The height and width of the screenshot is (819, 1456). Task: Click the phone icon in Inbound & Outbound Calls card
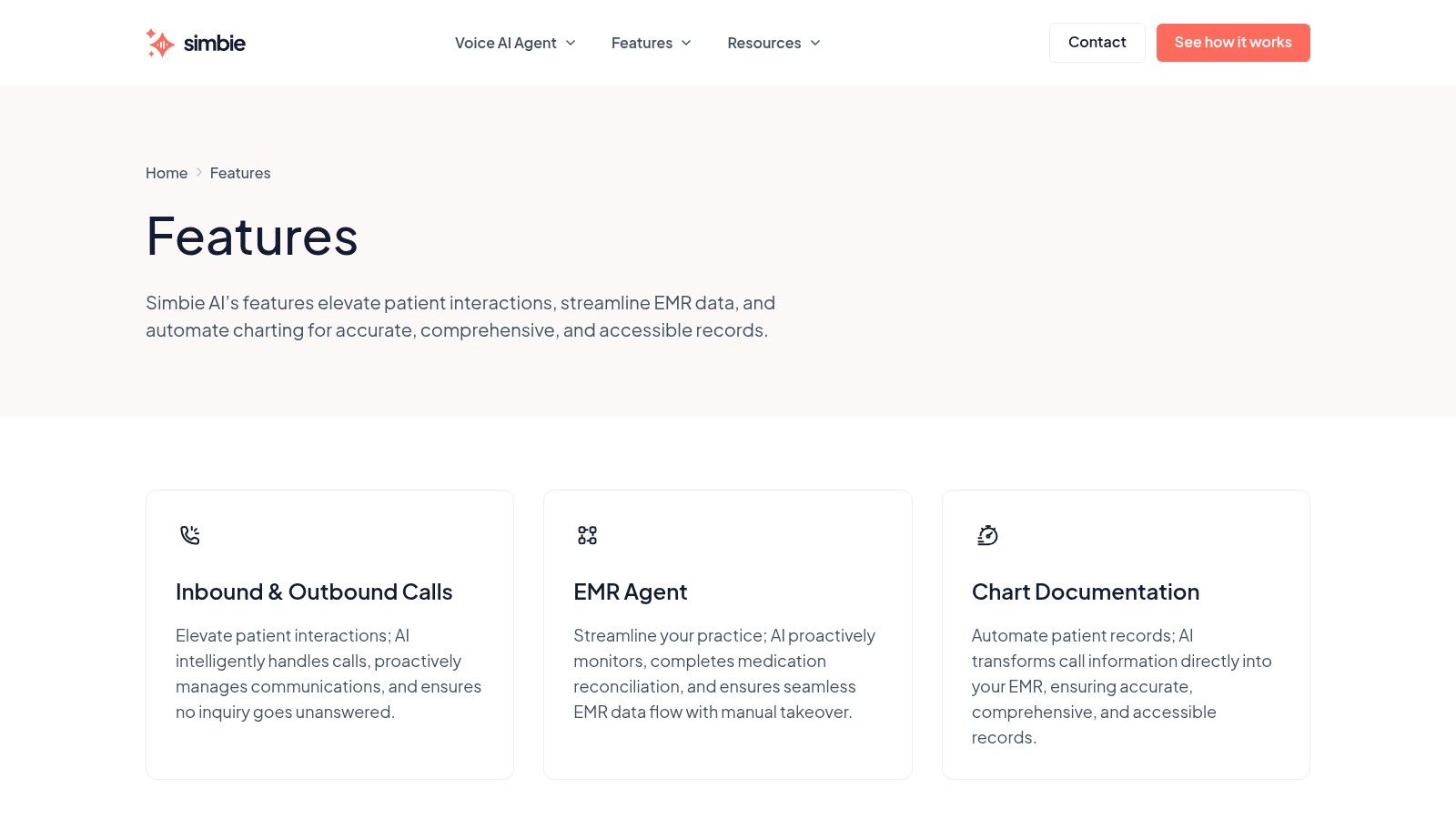tap(190, 535)
